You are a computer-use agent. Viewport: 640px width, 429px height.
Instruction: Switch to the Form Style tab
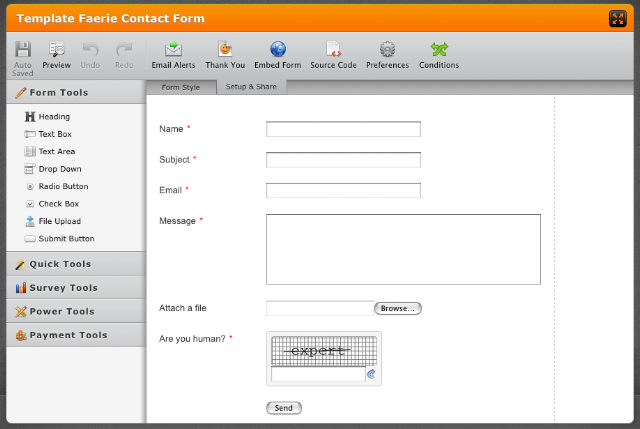point(181,87)
